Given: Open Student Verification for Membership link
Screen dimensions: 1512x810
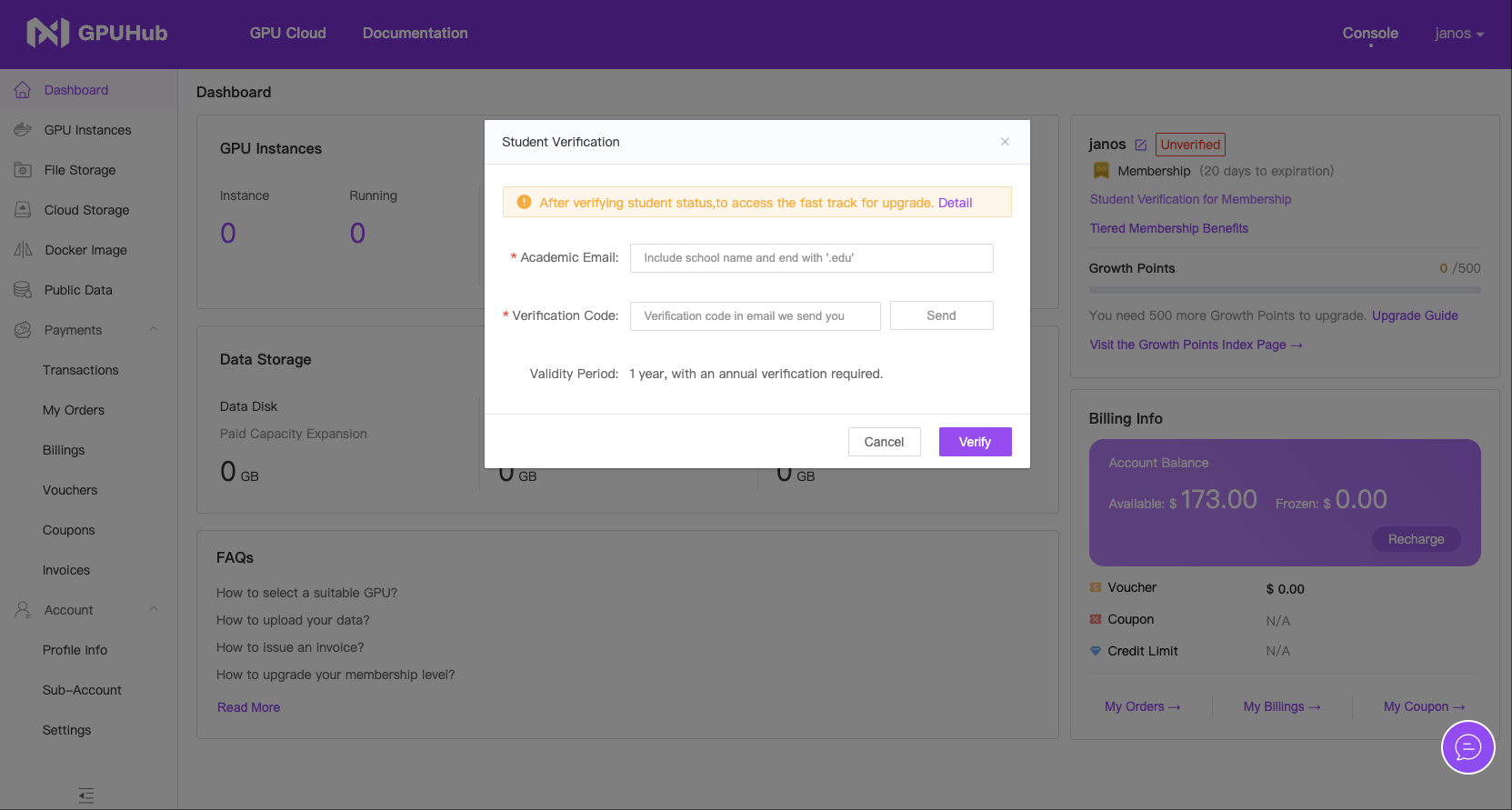Looking at the screenshot, I should point(1190,199).
